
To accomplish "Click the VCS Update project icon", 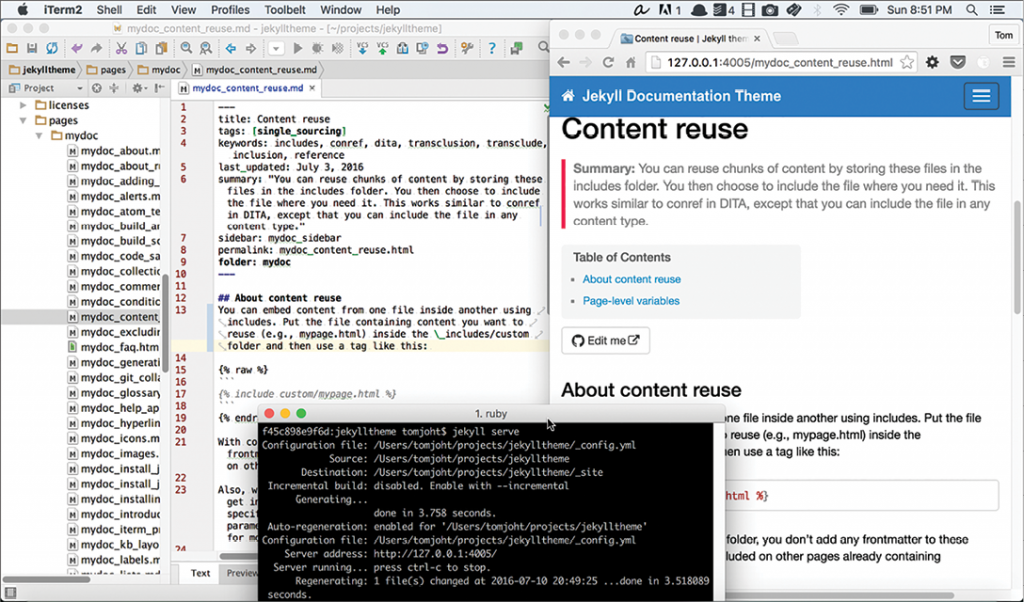I will pos(362,48).
